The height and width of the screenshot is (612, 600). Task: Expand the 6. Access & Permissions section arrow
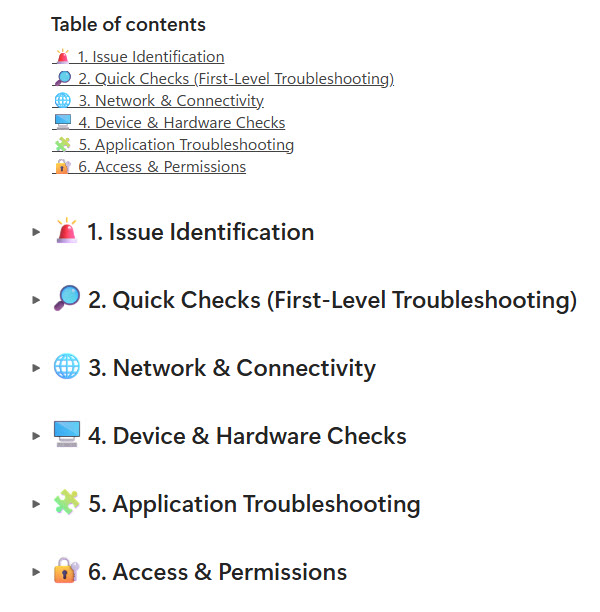37,572
